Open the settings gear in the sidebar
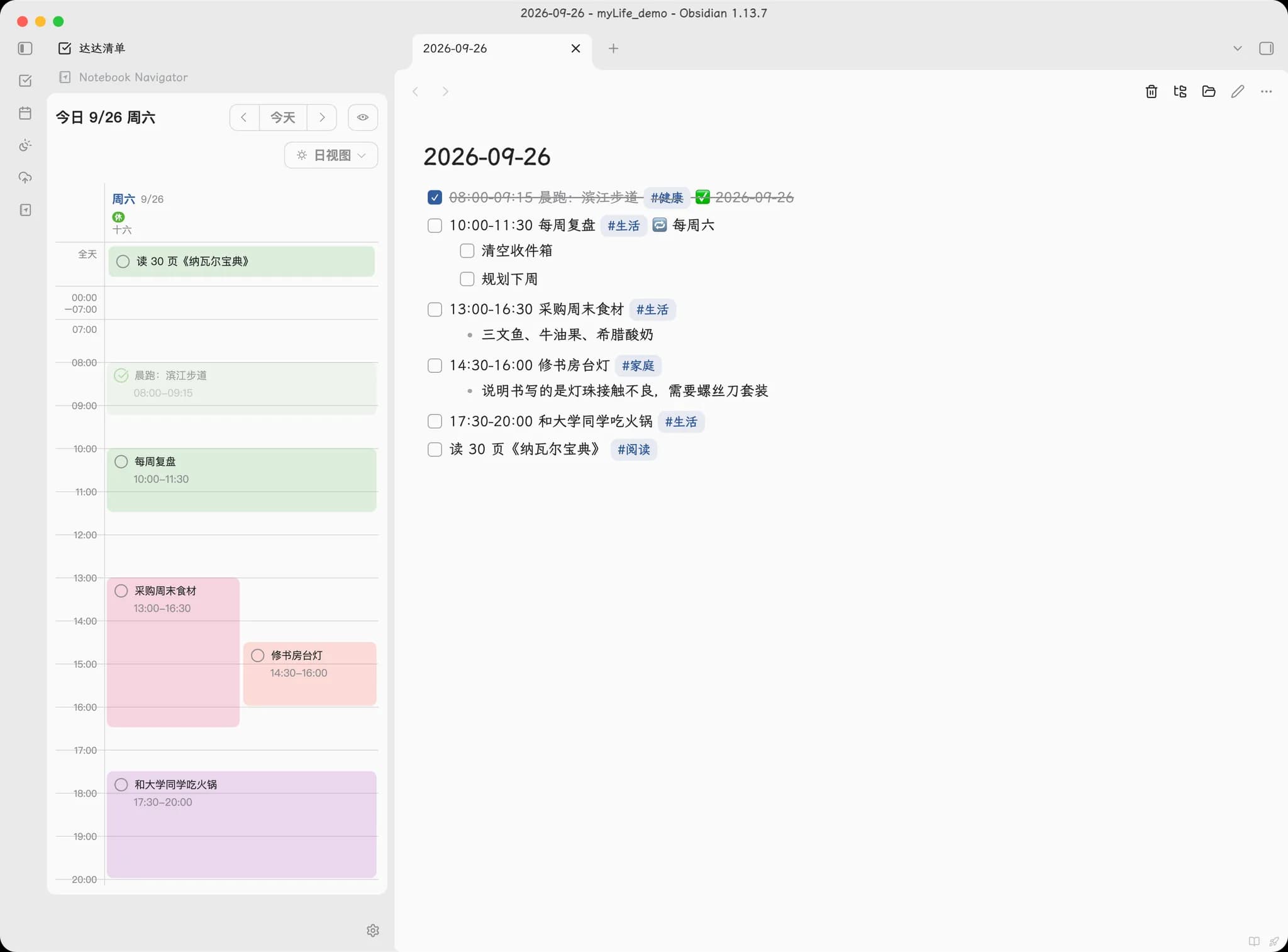The image size is (1288, 952). tap(373, 930)
